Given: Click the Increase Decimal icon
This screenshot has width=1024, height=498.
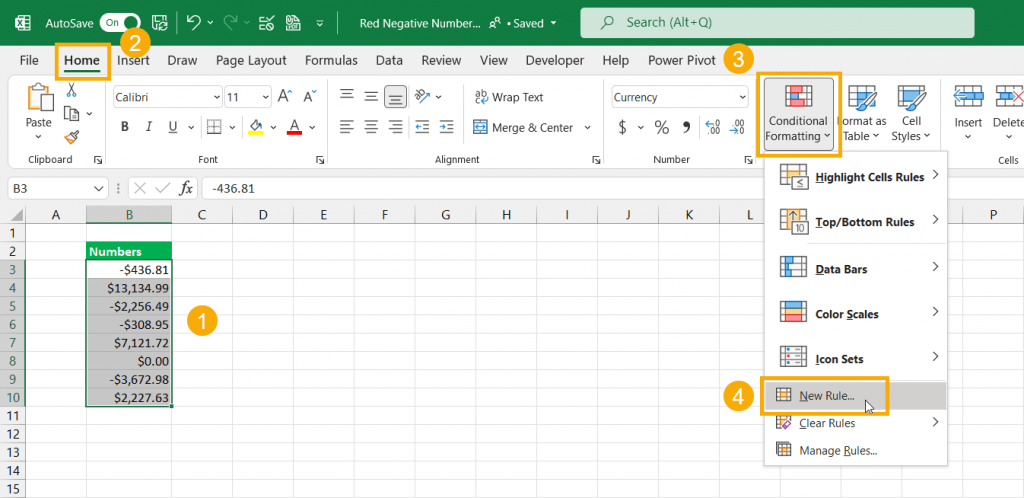Looking at the screenshot, I should coord(714,128).
